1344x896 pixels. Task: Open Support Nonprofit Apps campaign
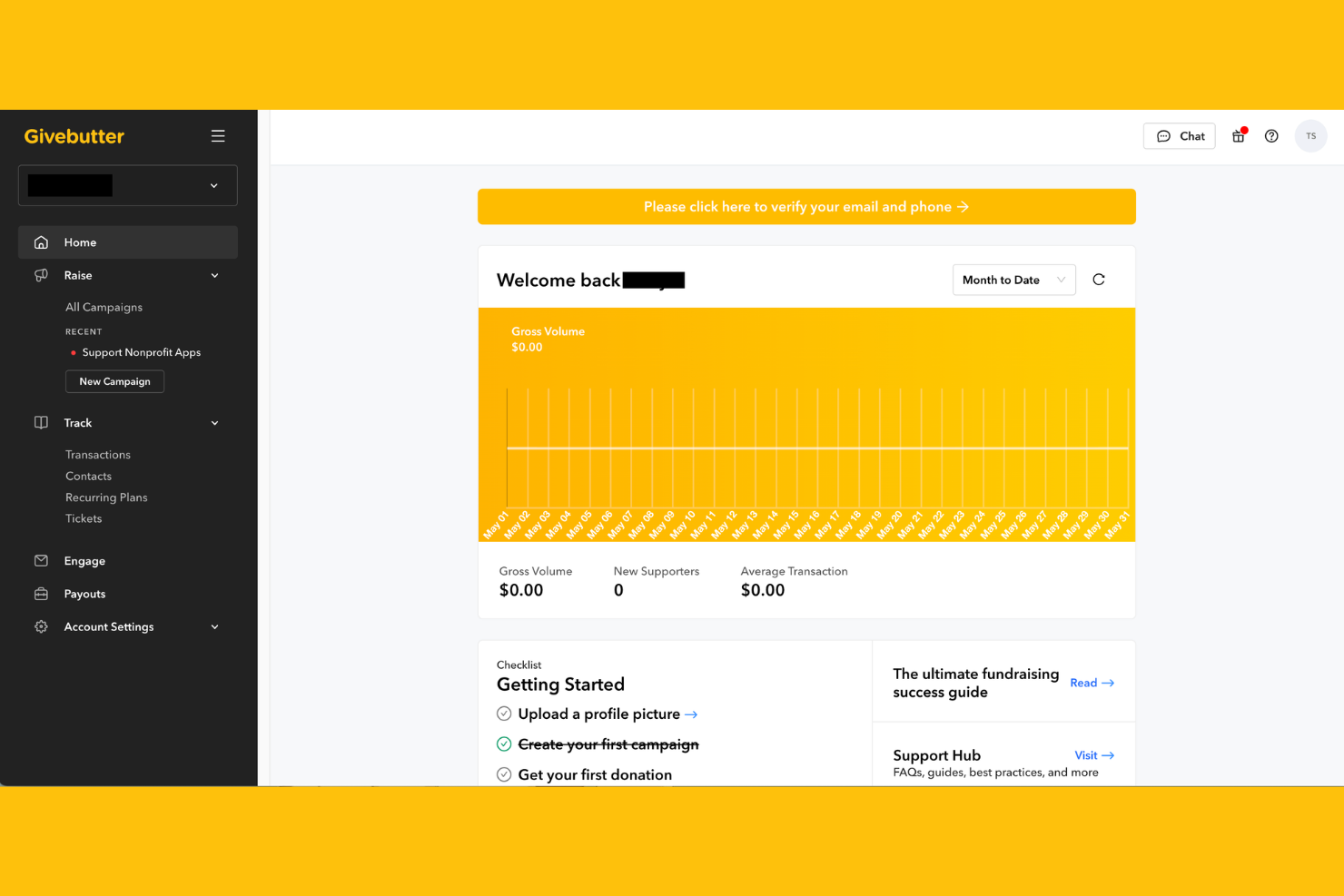(x=141, y=352)
